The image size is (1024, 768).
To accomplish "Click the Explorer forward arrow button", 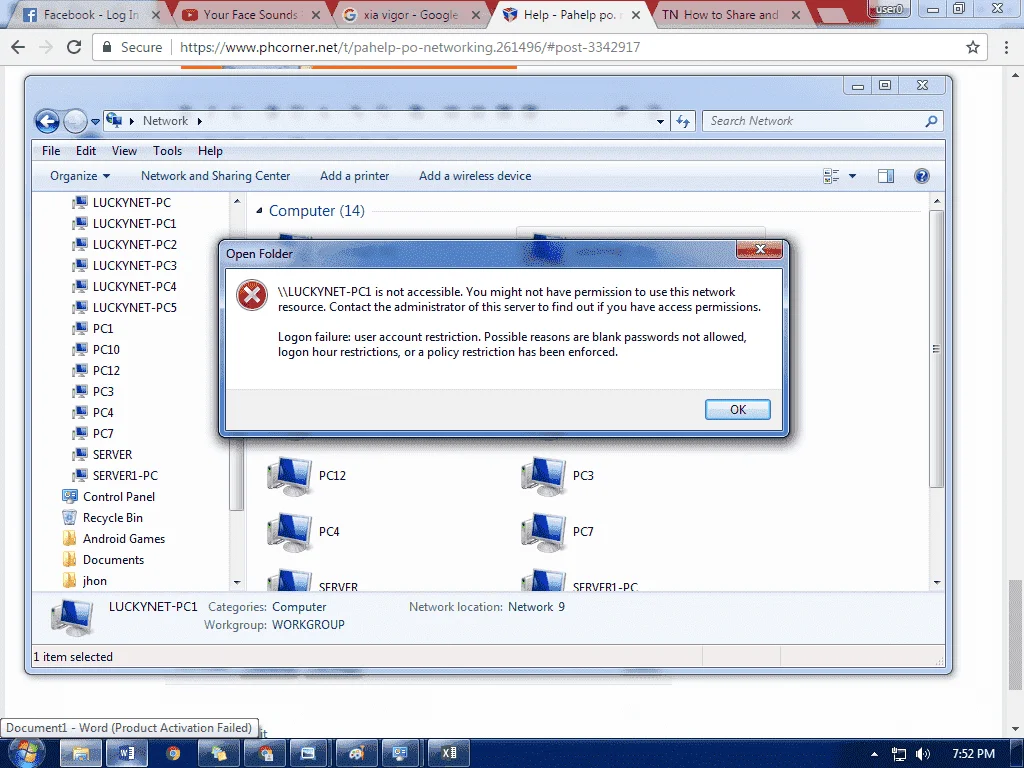I will [75, 121].
